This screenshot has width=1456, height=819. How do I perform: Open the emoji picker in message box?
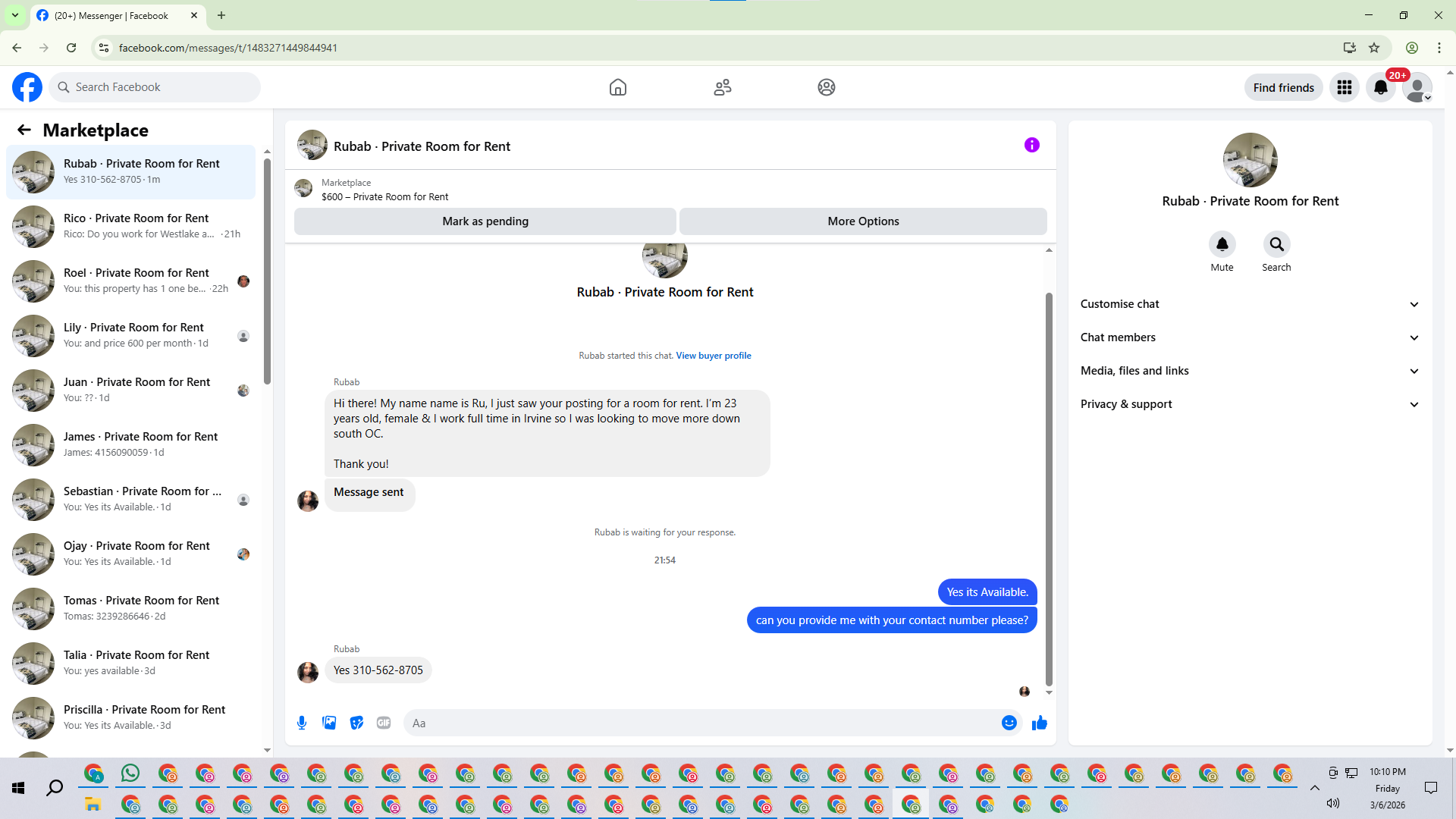1009,723
